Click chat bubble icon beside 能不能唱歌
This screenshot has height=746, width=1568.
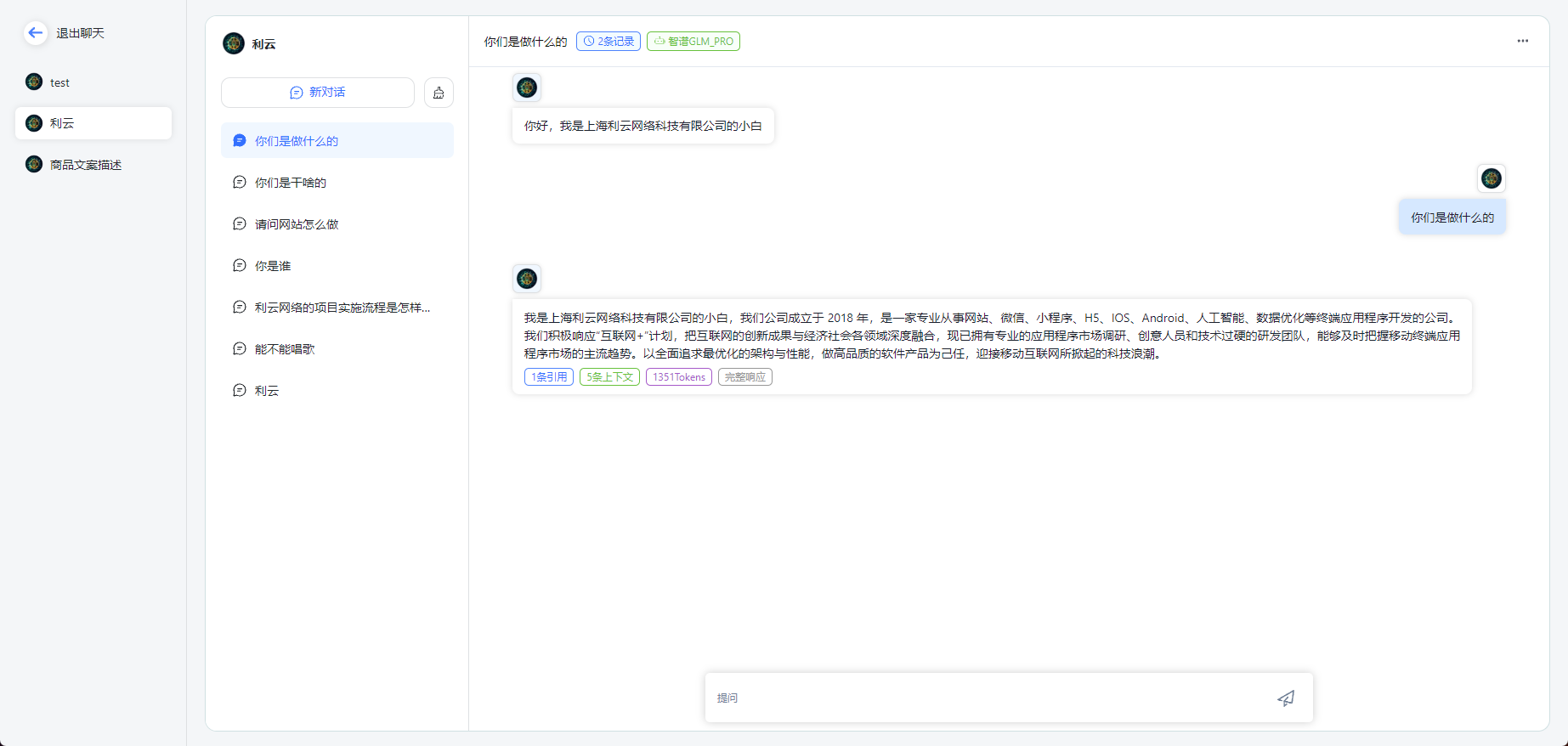(x=240, y=348)
